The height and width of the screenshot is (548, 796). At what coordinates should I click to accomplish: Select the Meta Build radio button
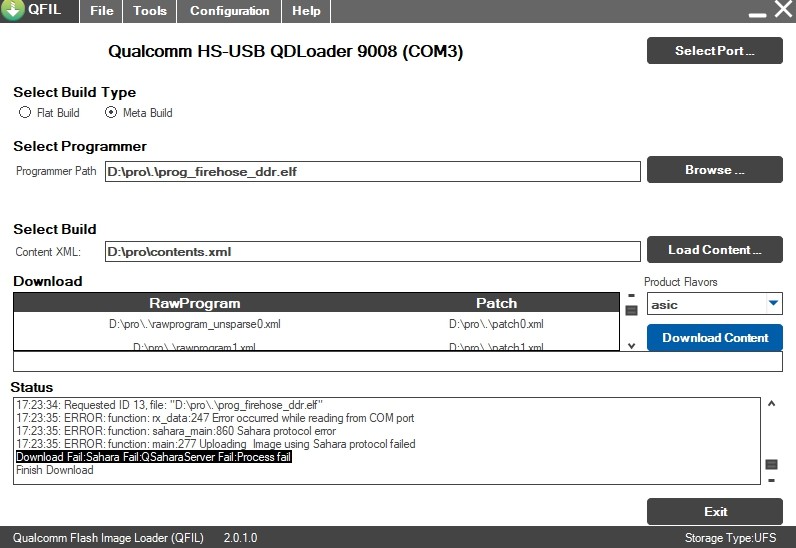(111, 113)
